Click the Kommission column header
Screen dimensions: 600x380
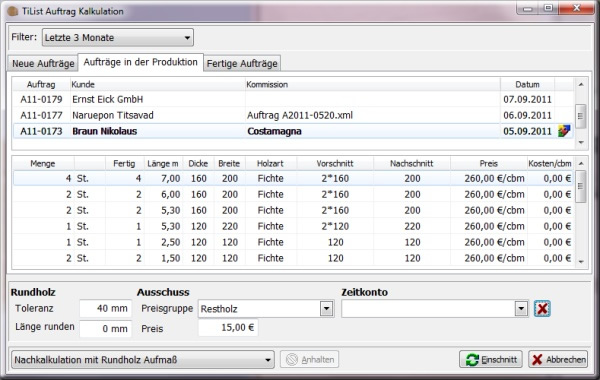click(372, 85)
